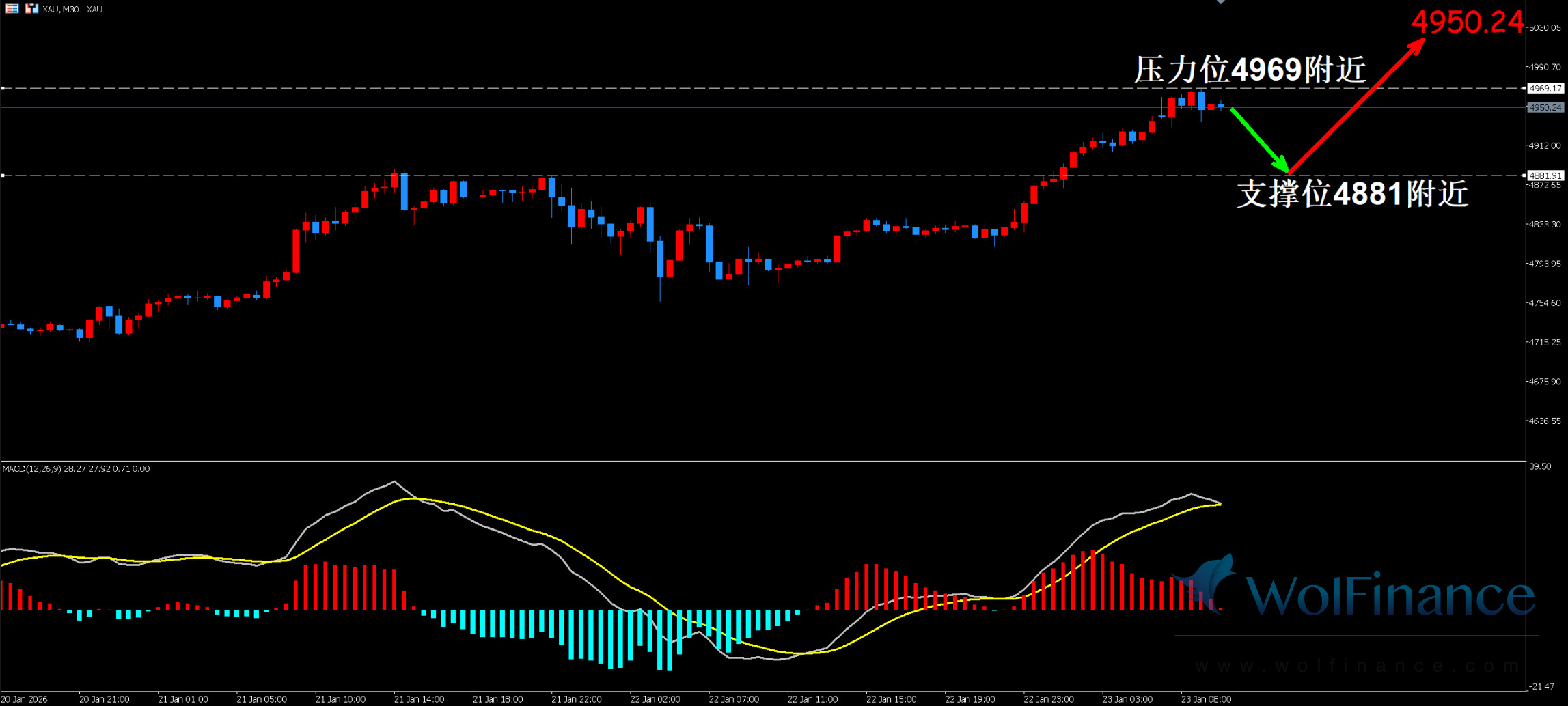1568x706 pixels.
Task: Click the 5030.05 price scale label
Action: (x=1545, y=27)
